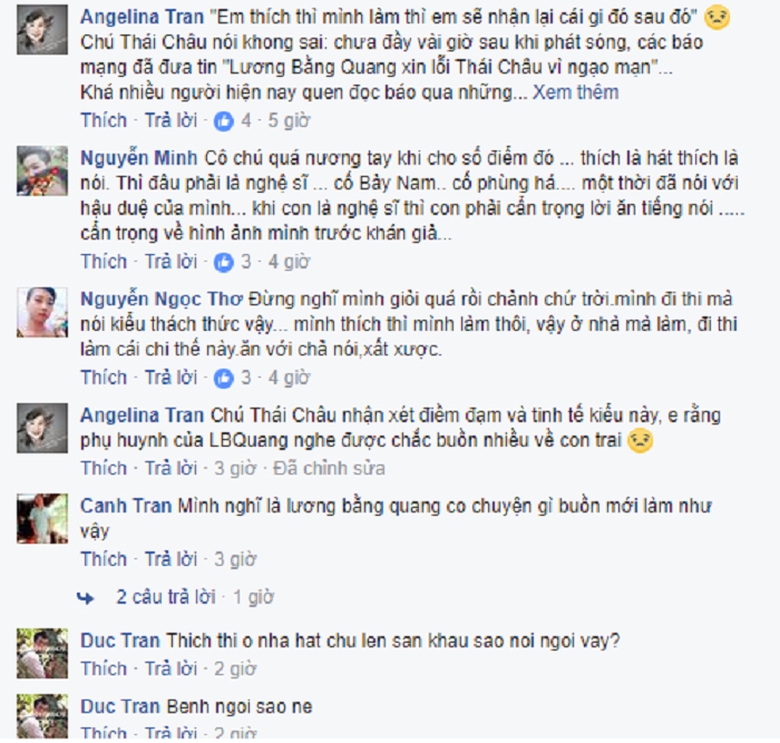Open Duc Tran's avatar beside the "Benh ngoi sao" comment
The width and height of the screenshot is (780, 743).
click(42, 716)
